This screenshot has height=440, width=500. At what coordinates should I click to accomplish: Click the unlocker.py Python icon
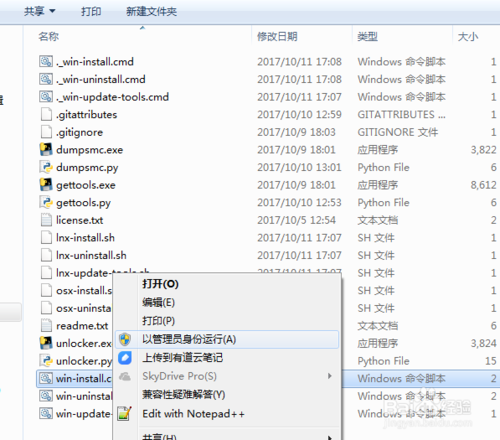tap(46, 361)
